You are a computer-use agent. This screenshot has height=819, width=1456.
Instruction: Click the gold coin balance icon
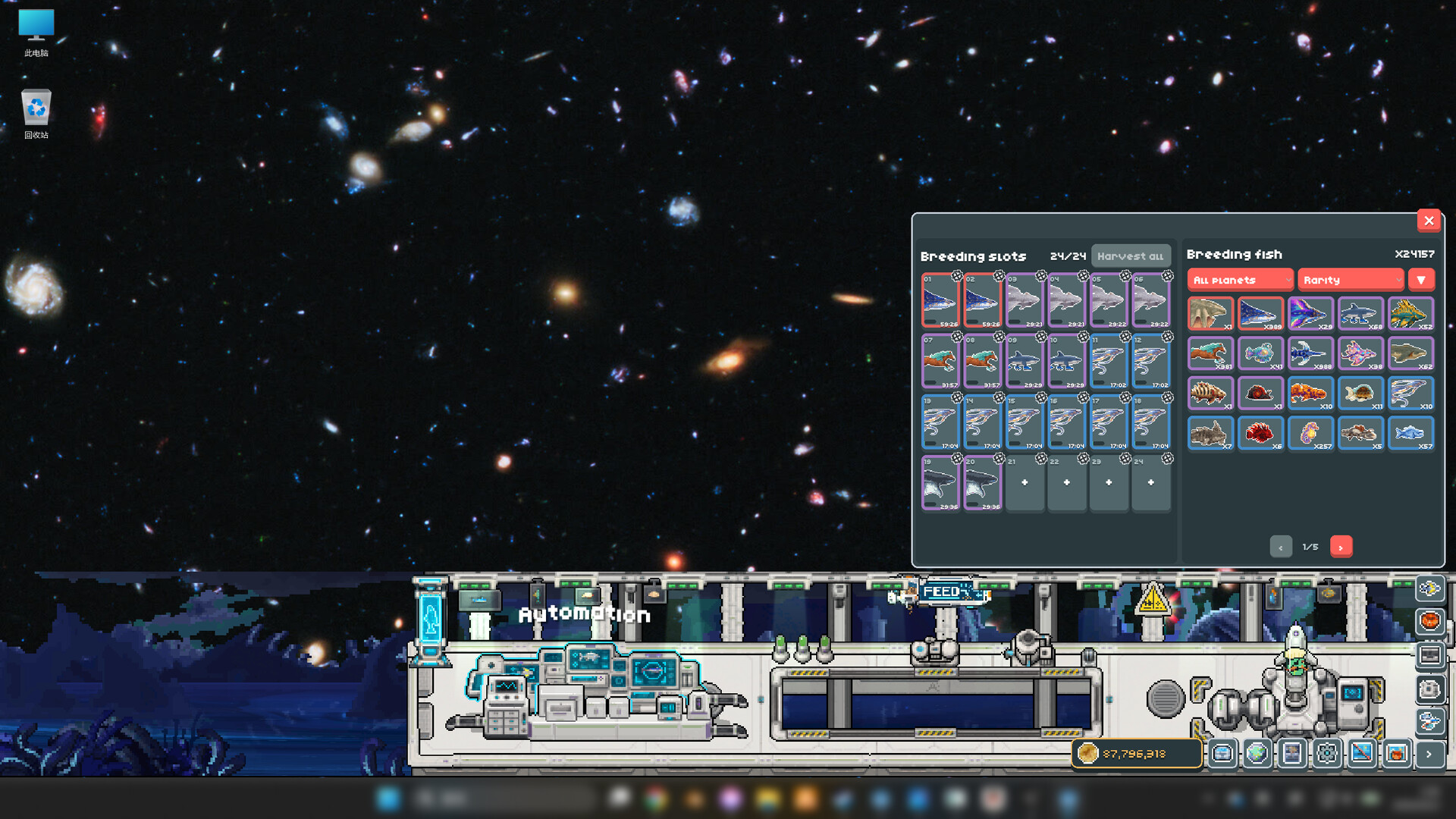1088,753
